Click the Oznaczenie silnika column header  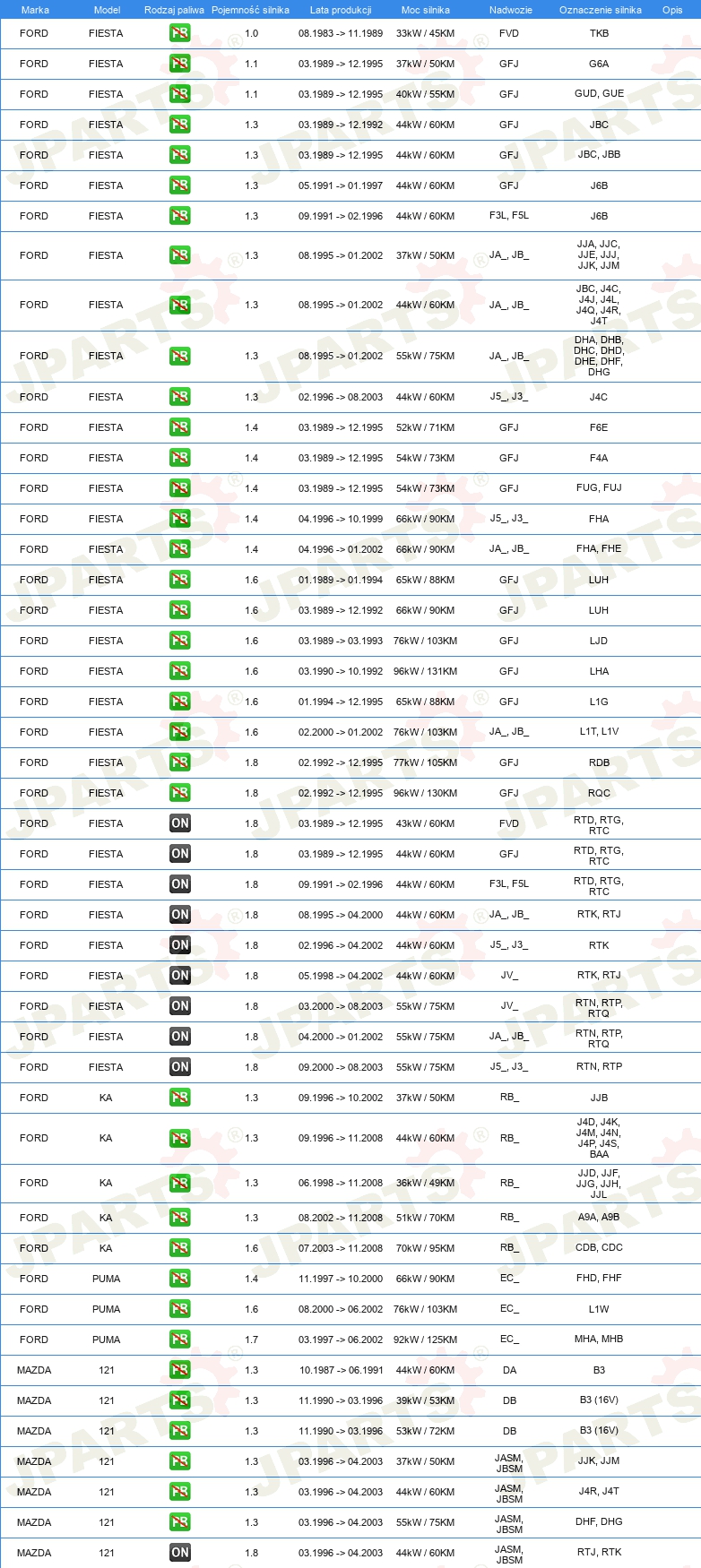click(601, 10)
